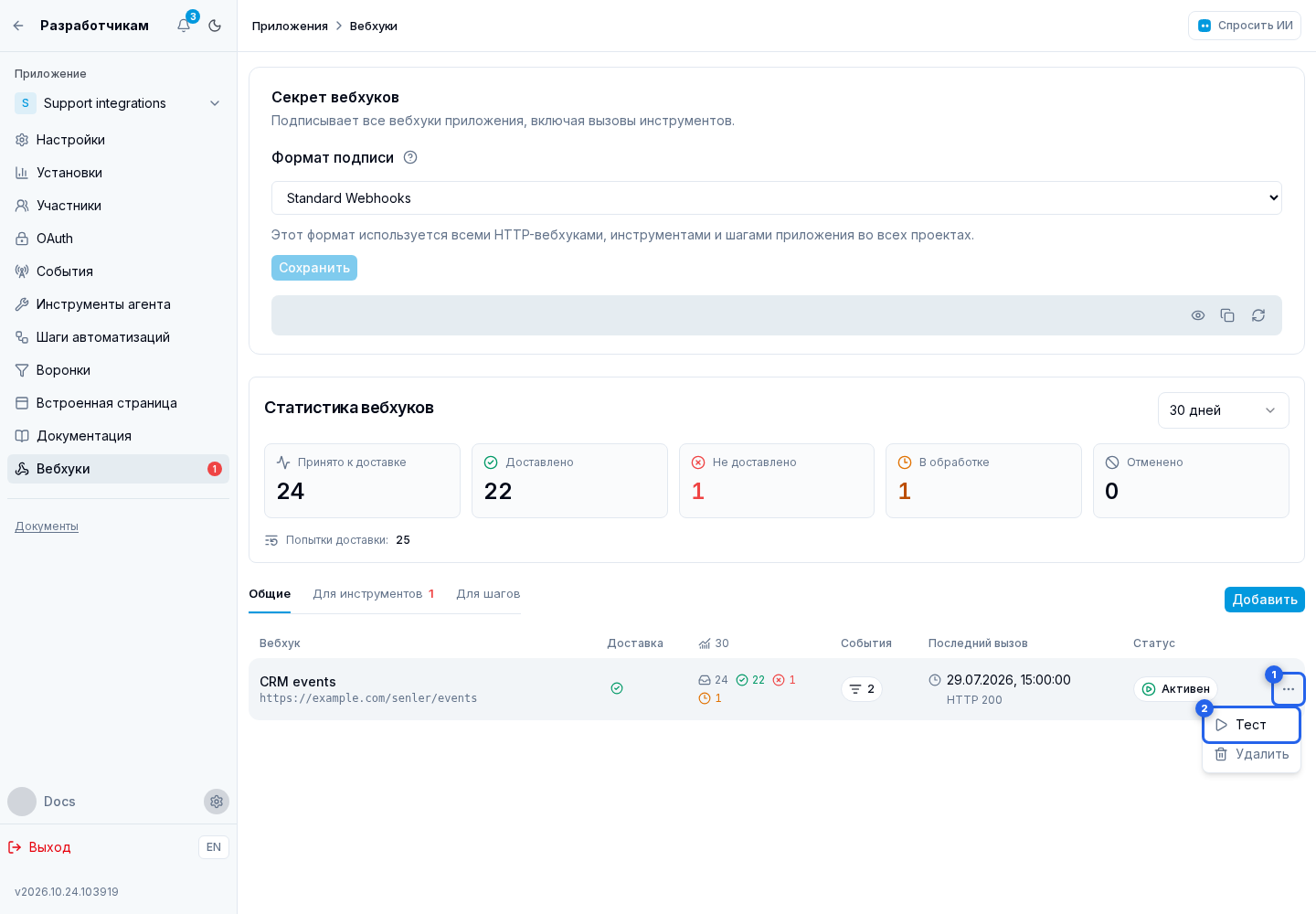Open the signature format help icon
The height and width of the screenshot is (914, 1316).
click(x=410, y=157)
